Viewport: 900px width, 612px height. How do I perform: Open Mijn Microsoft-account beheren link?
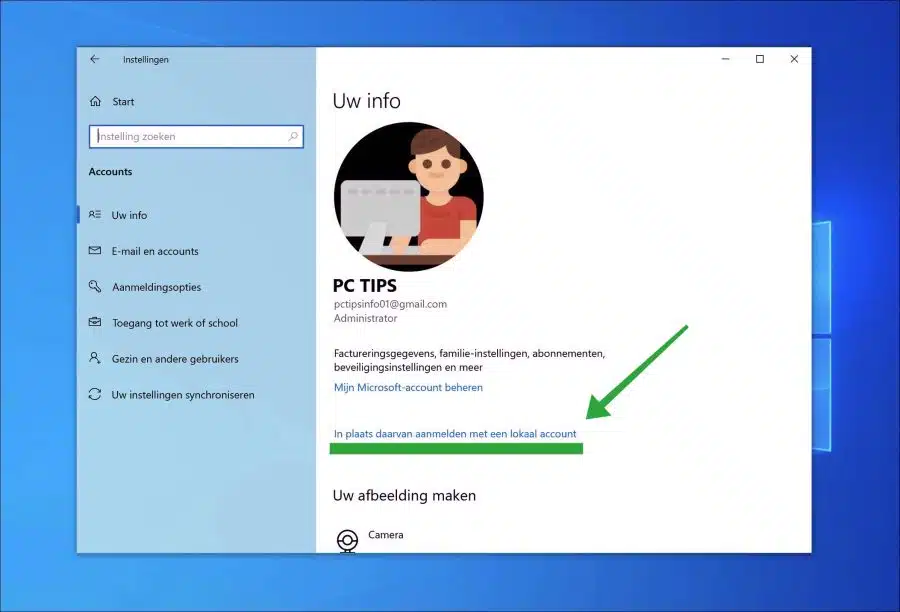(x=408, y=388)
